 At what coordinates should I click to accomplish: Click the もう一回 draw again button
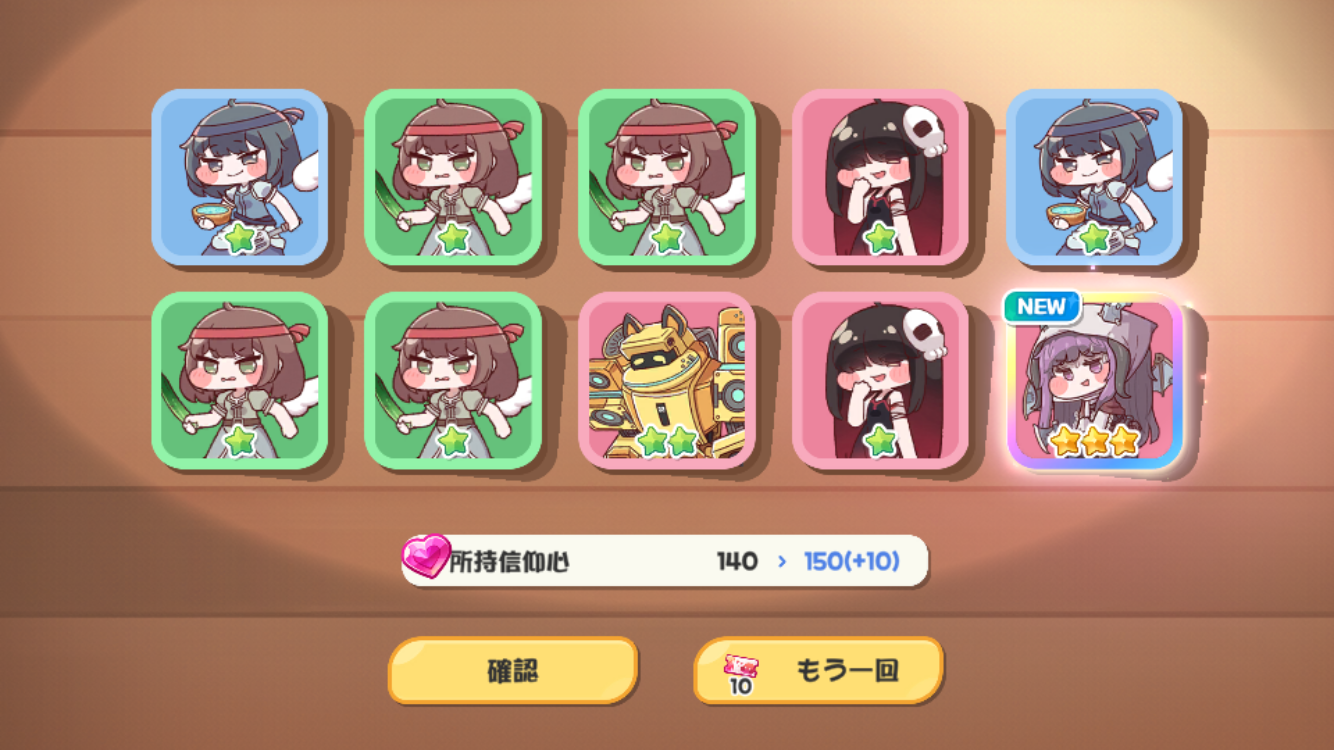point(818,670)
